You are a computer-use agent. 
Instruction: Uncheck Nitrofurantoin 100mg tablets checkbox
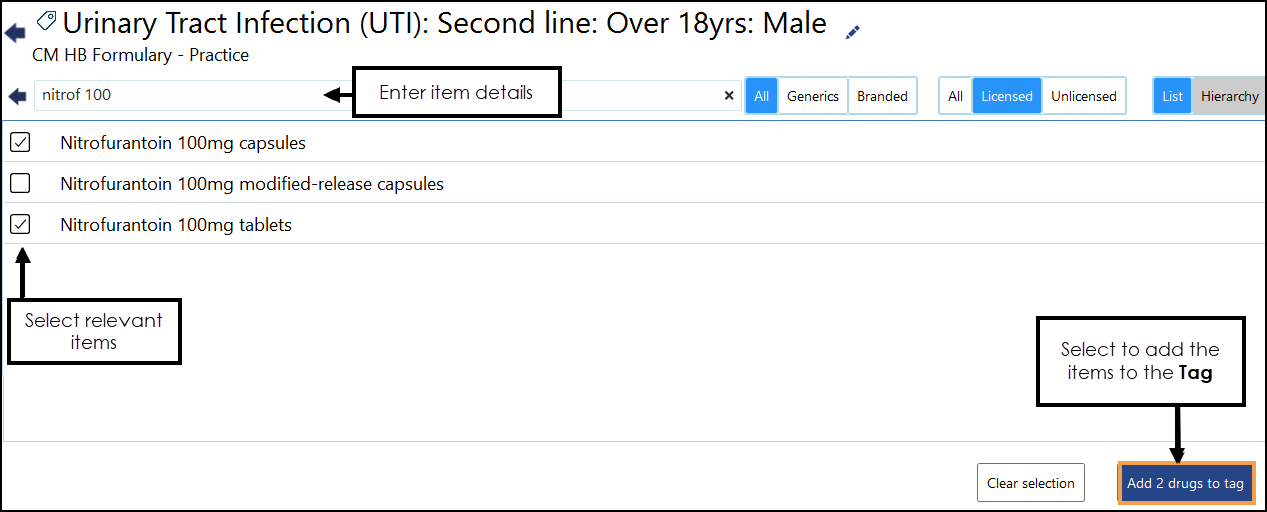tap(20, 225)
